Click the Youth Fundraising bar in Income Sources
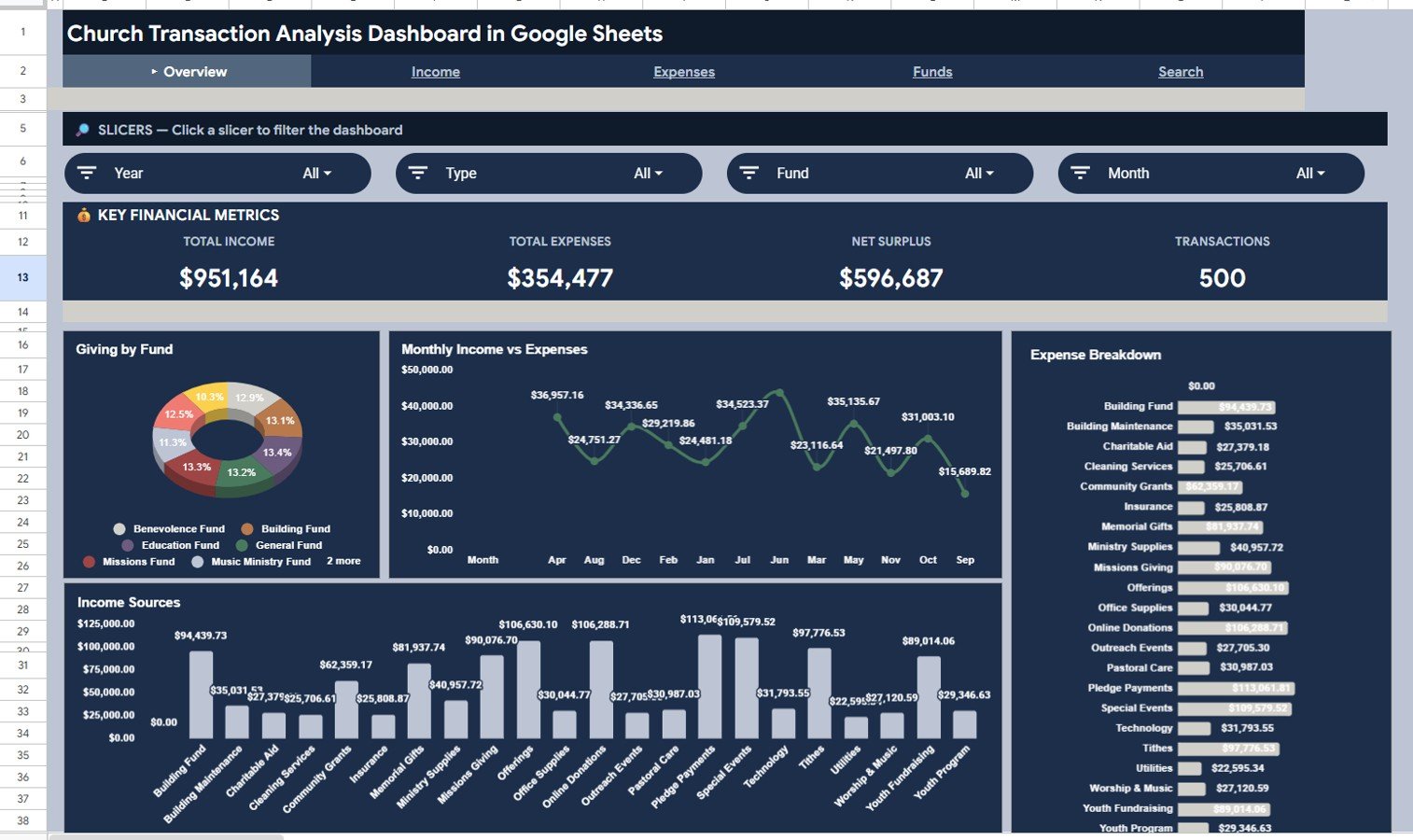 [929, 697]
